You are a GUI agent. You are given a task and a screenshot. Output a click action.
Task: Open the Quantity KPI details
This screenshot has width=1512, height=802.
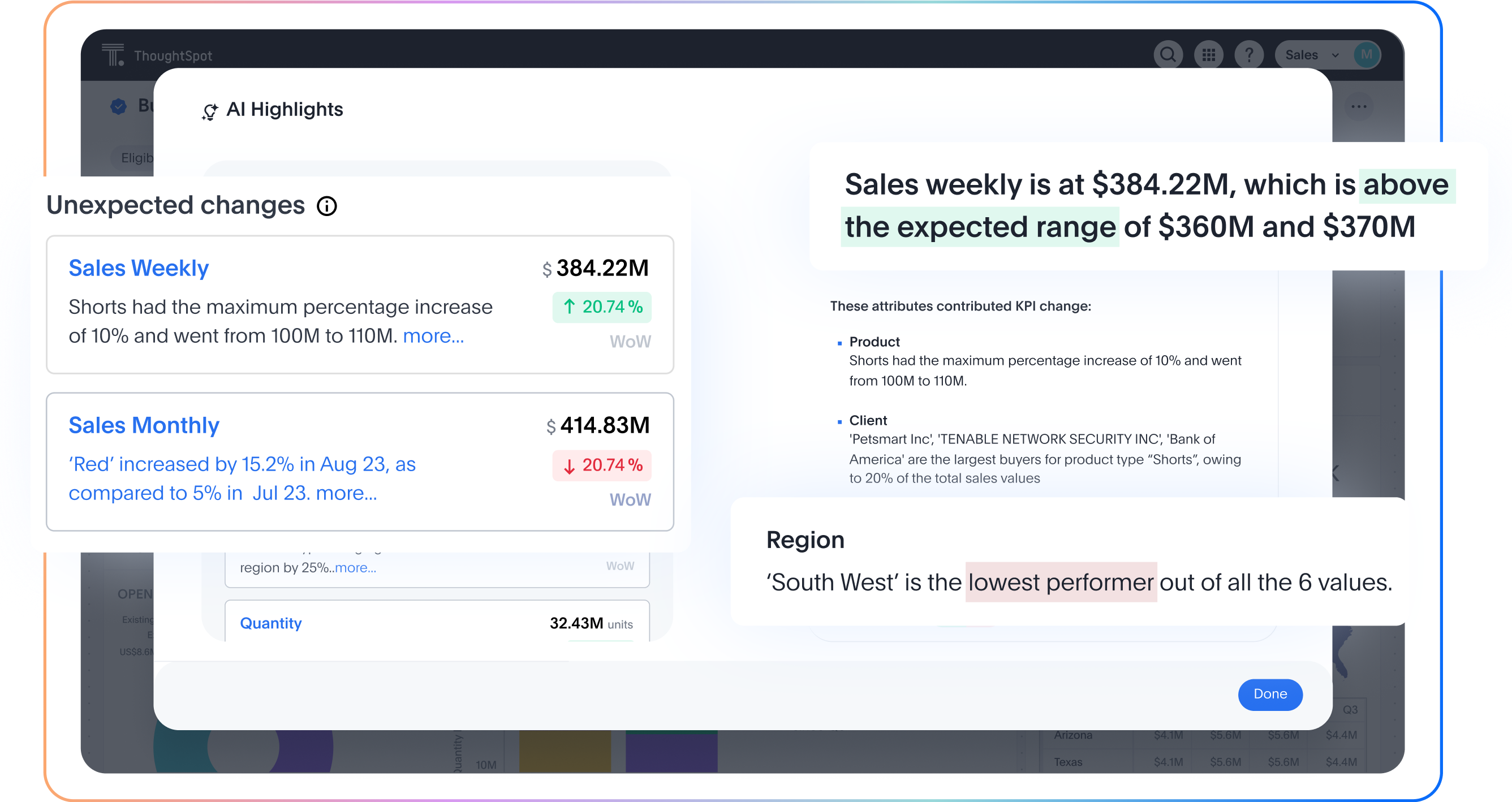pos(270,623)
